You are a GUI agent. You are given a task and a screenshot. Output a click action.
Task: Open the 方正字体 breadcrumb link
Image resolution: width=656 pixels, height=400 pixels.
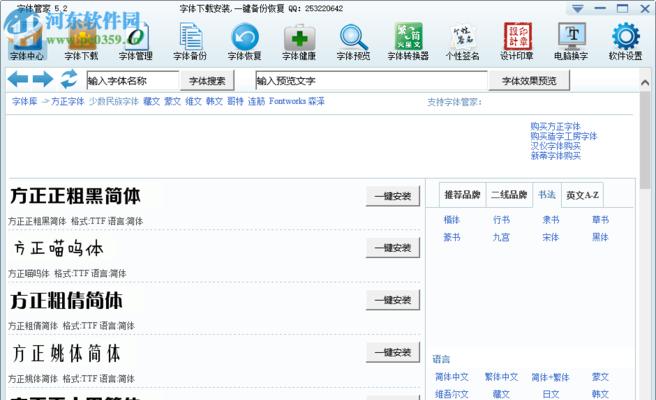coord(67,101)
